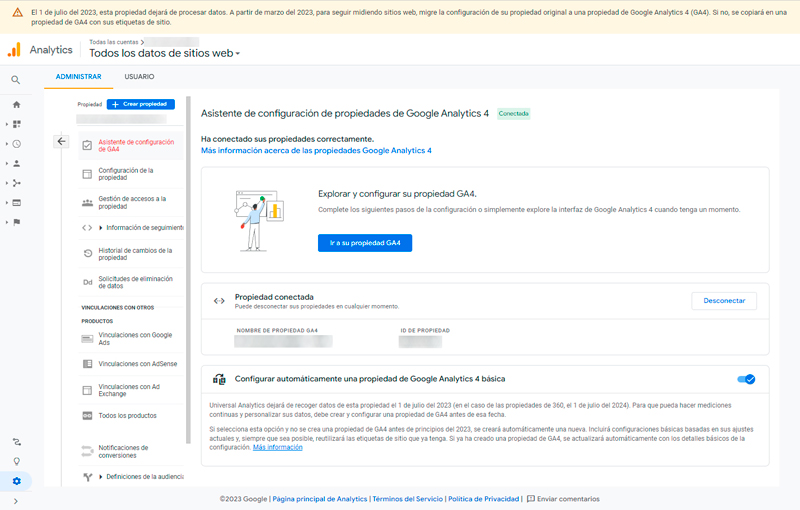The width and height of the screenshot is (800, 510).
Task: Click the GA4 setup assistant checkbox icon
Action: tap(87, 145)
